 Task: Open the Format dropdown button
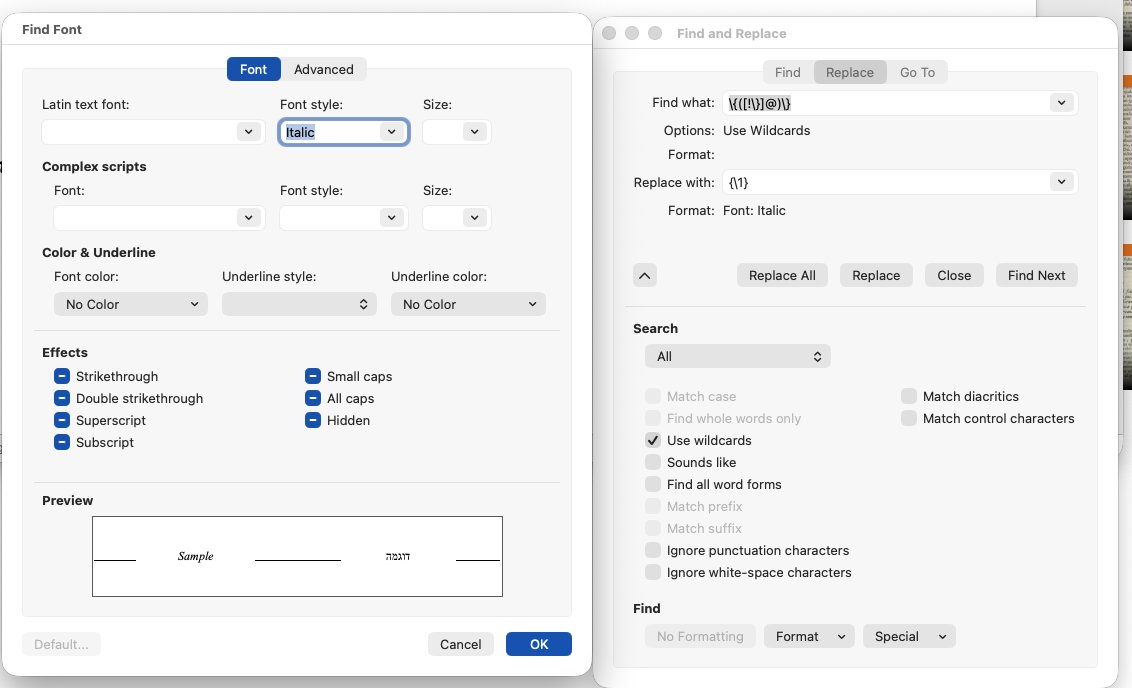[x=809, y=637]
